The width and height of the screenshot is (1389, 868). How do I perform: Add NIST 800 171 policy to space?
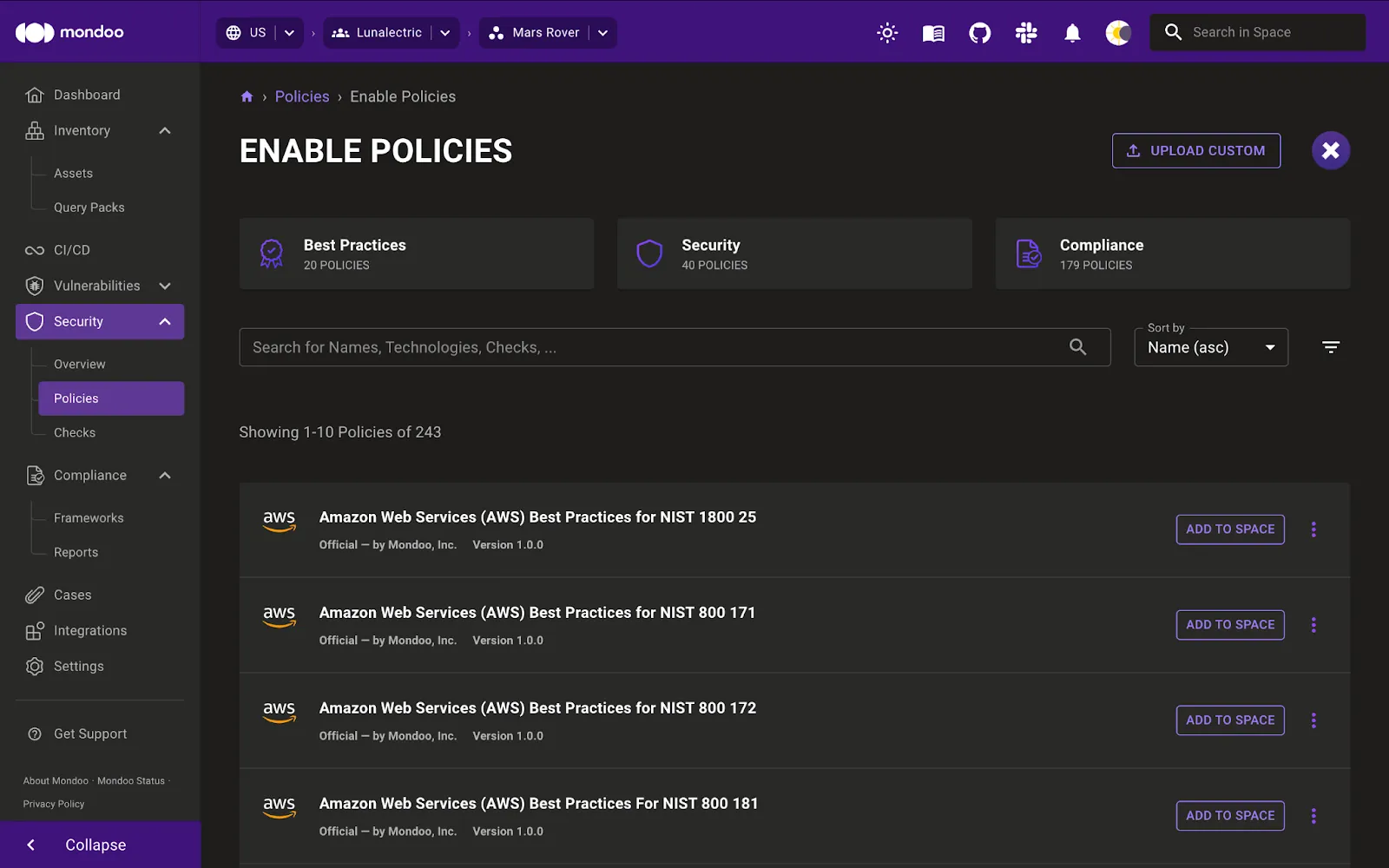pyautogui.click(x=1230, y=625)
